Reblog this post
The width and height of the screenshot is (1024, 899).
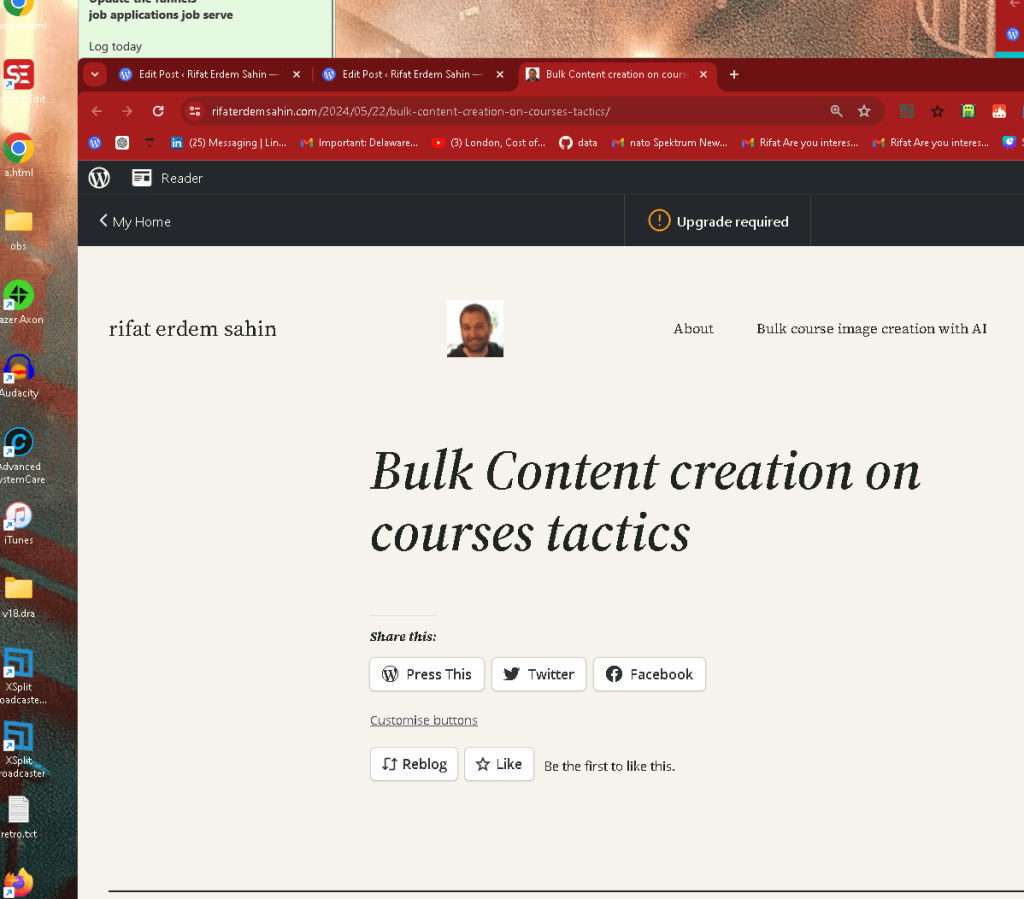(414, 764)
